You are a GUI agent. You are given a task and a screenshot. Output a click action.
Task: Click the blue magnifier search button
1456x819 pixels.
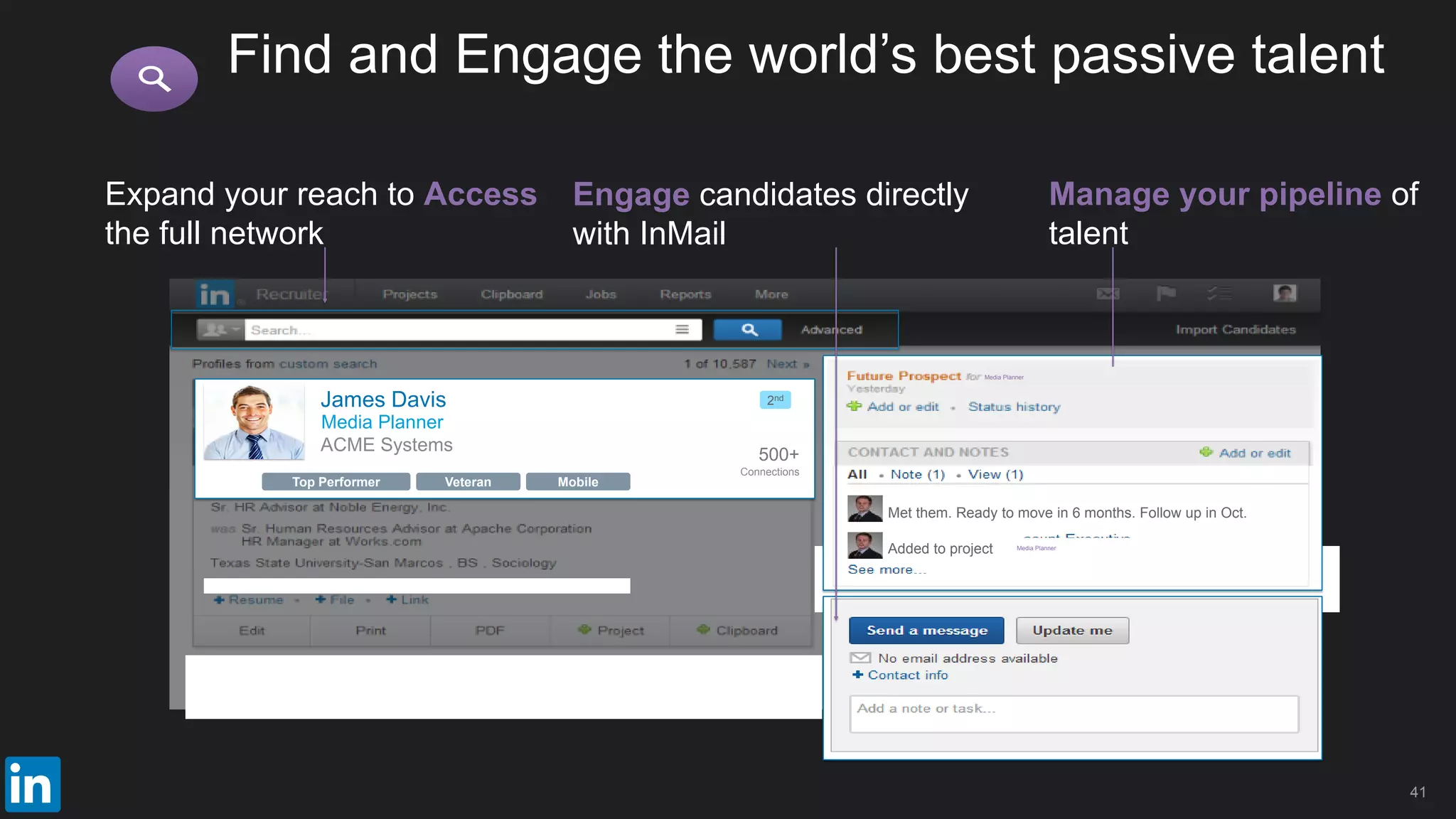coord(748,330)
